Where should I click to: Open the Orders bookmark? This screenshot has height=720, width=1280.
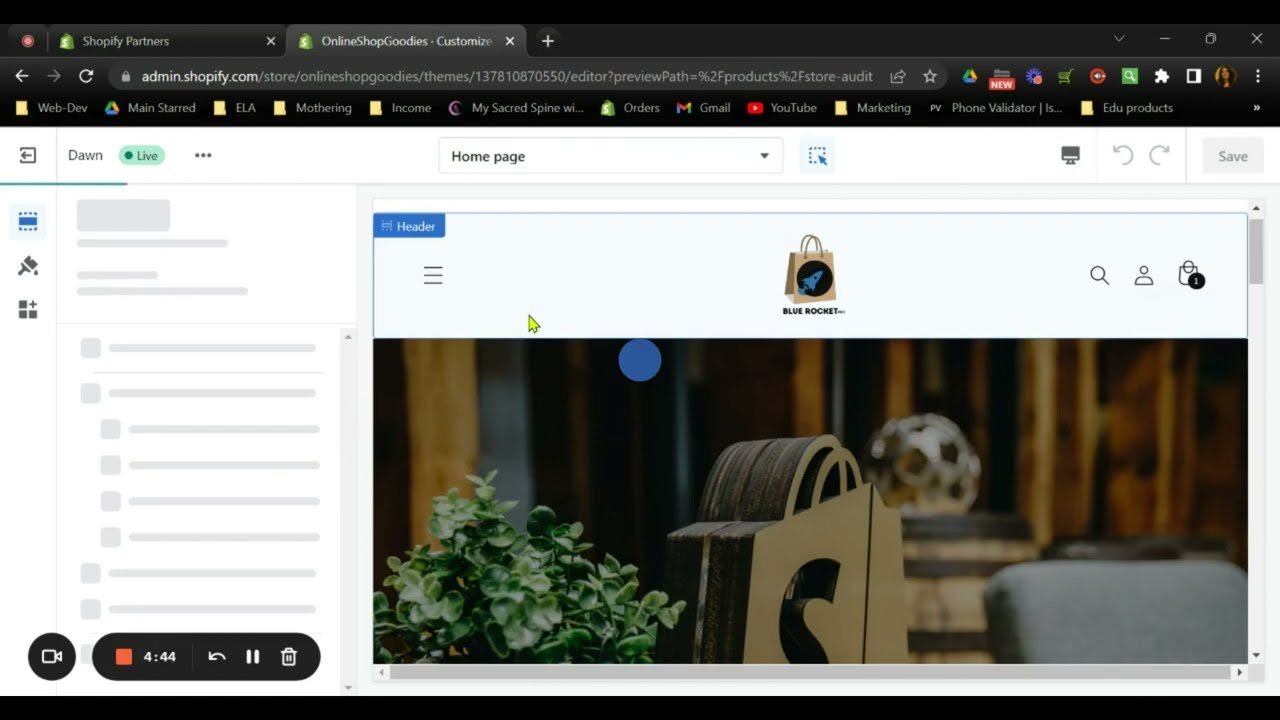(x=630, y=108)
